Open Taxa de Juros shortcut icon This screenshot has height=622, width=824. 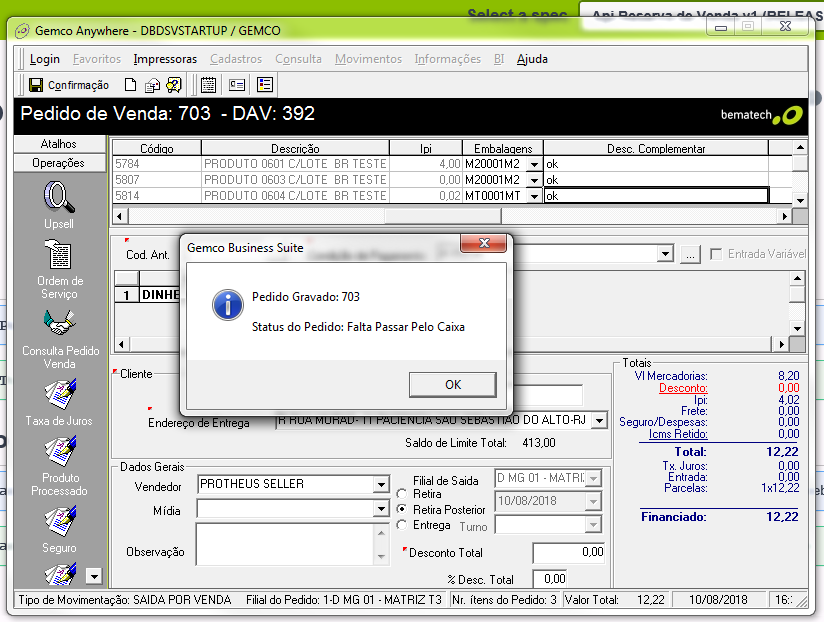(60, 394)
